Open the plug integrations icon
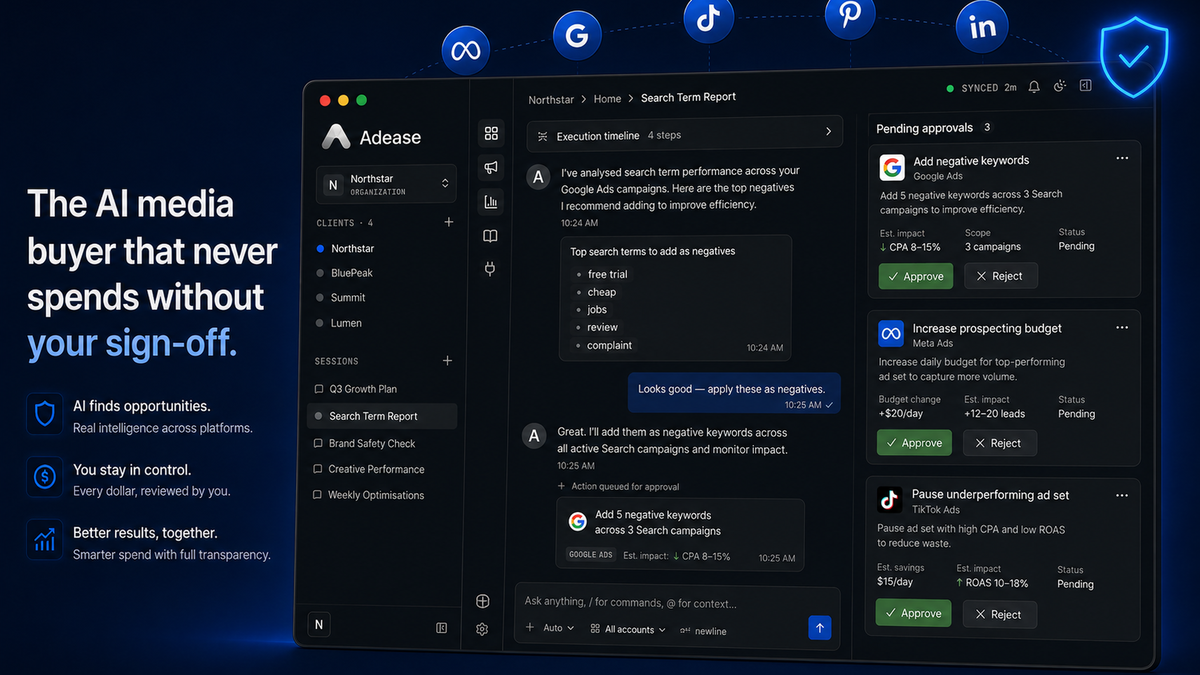 coord(490,269)
